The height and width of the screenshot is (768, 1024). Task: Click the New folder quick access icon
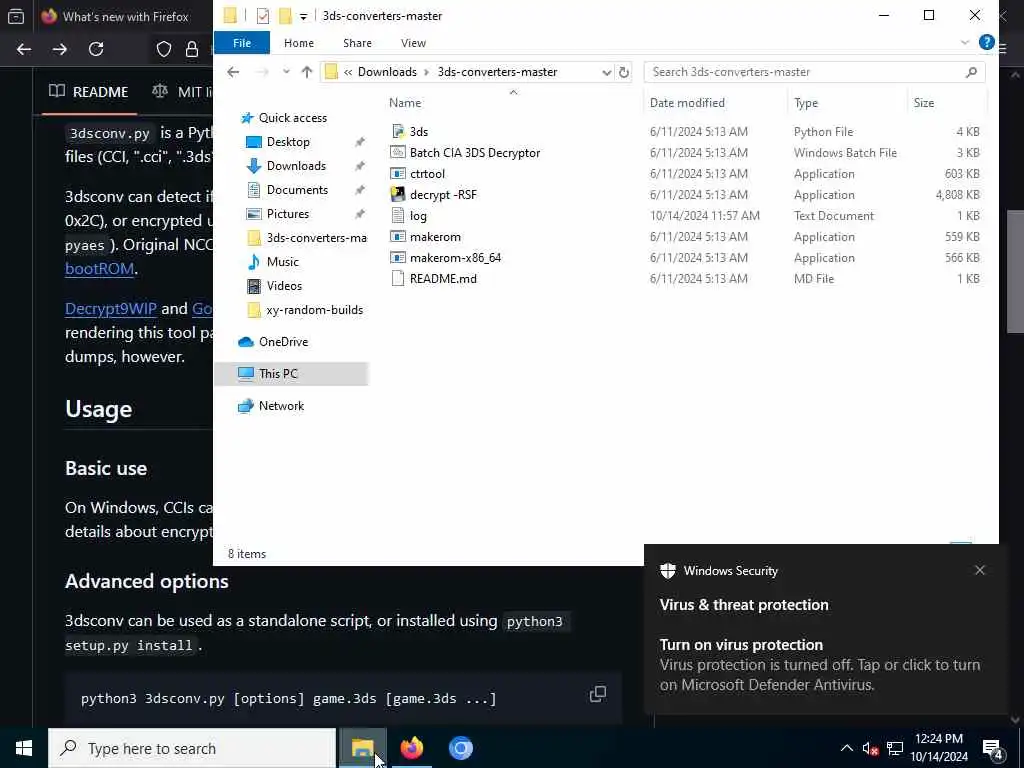point(285,16)
